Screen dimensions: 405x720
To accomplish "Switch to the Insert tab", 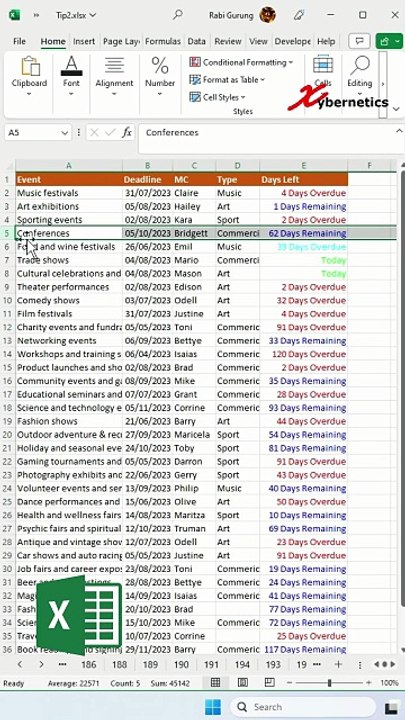I will coord(84,41).
